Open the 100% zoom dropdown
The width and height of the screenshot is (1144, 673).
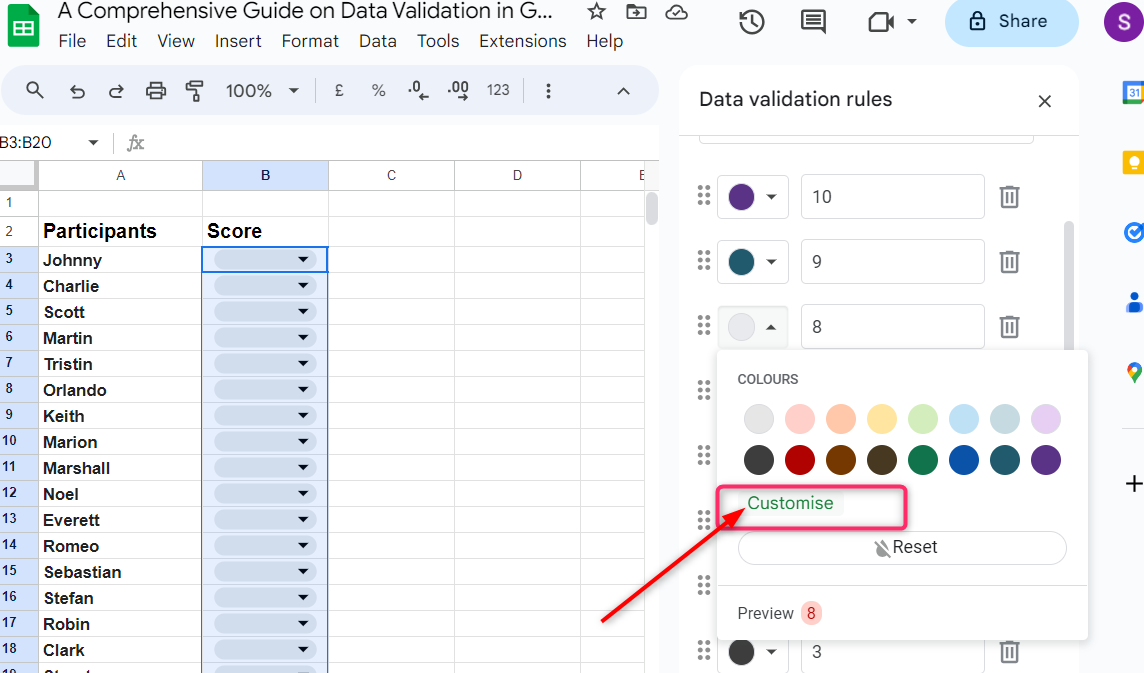point(262,91)
